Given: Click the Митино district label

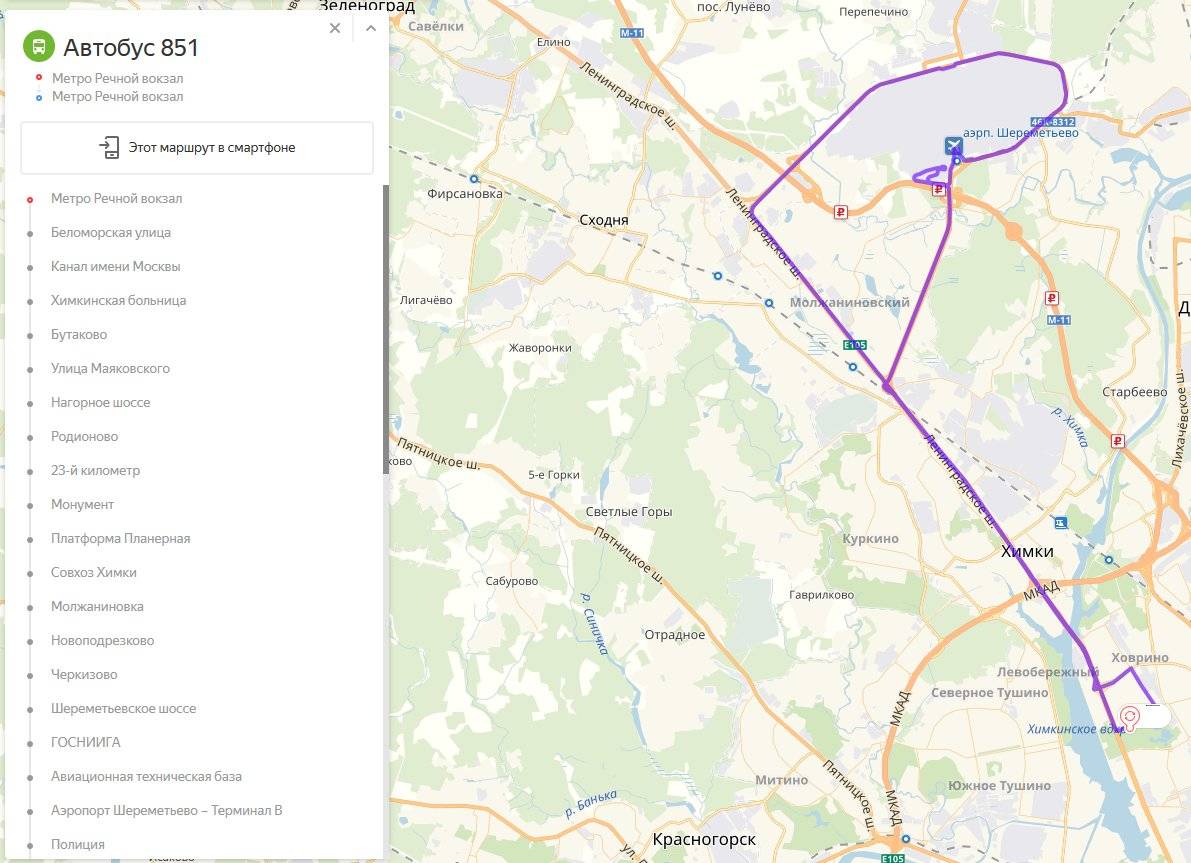Looking at the screenshot, I should (782, 780).
